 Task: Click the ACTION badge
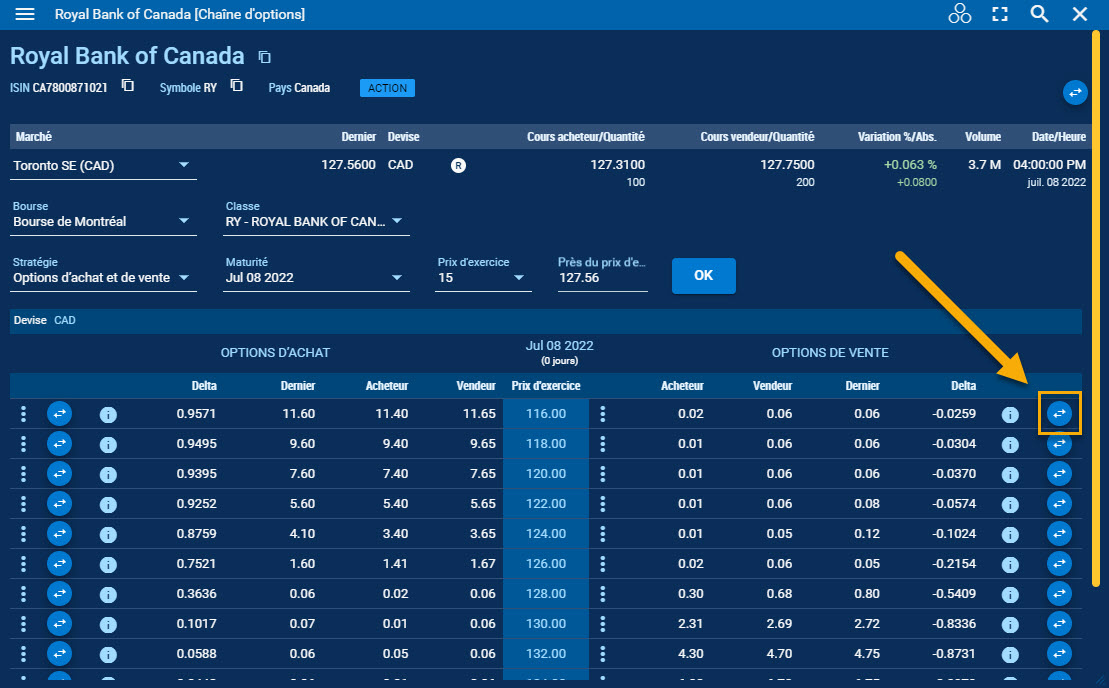[x=387, y=88]
